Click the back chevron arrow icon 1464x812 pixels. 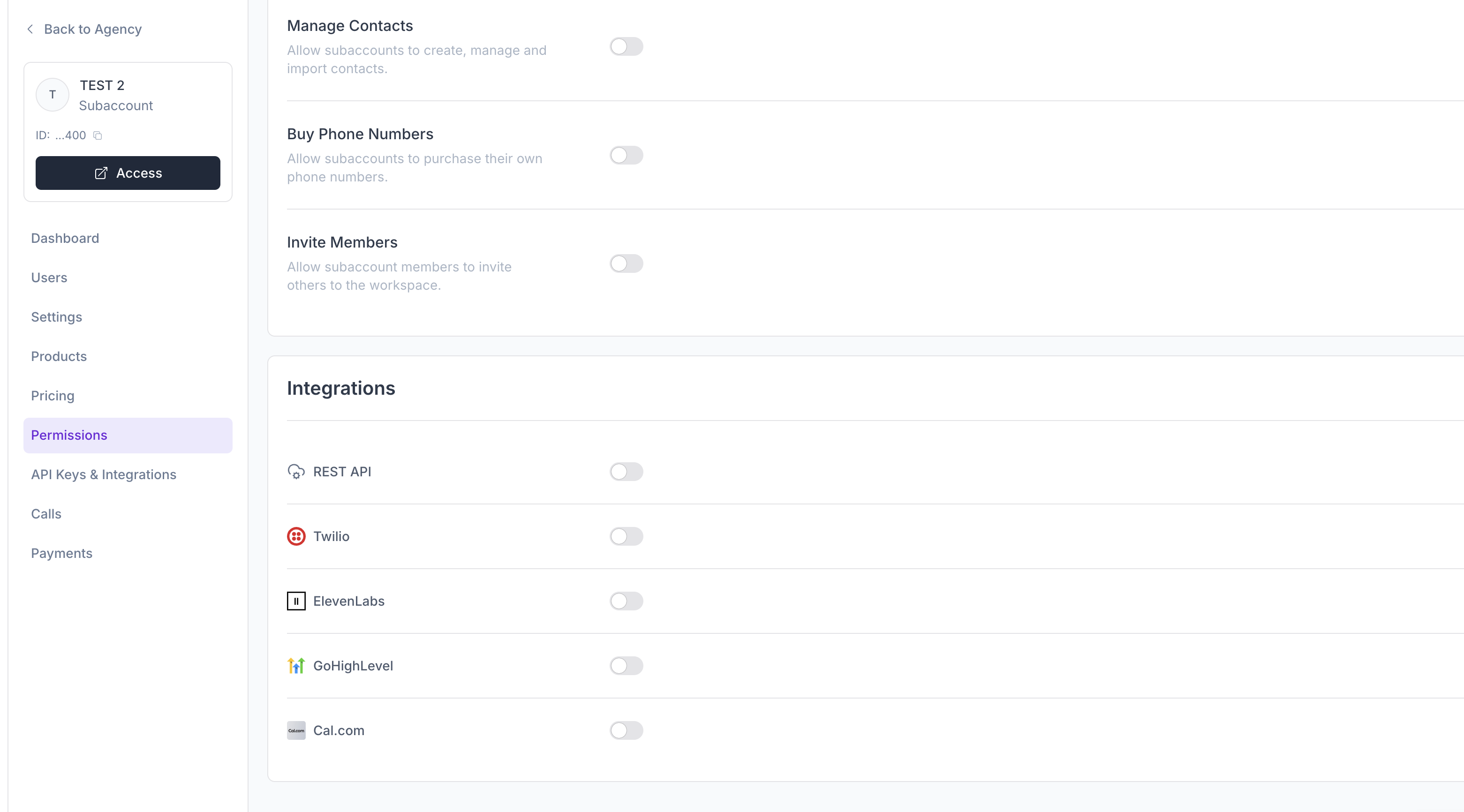click(30, 29)
